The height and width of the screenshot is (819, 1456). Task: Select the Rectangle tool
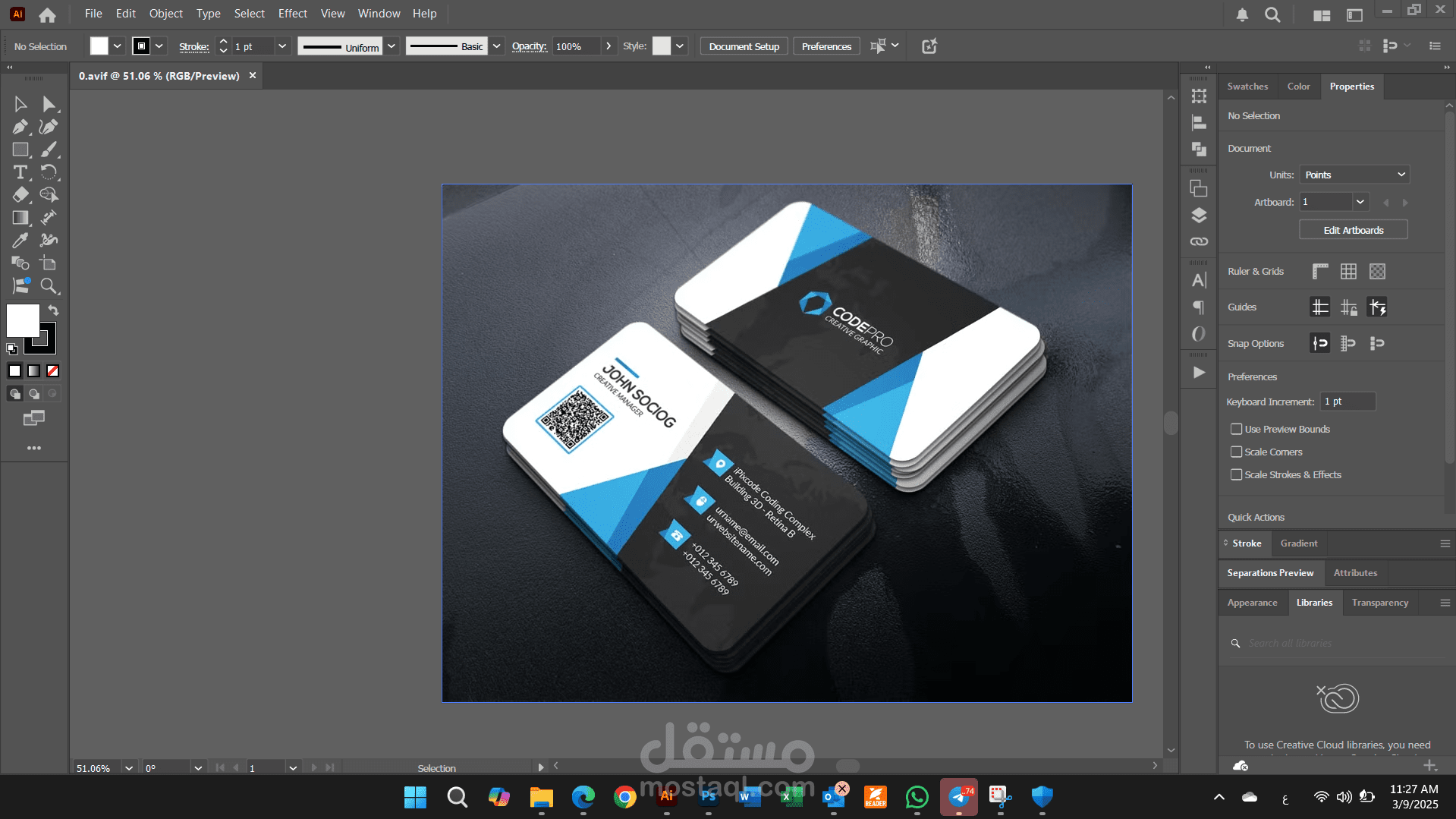coord(20,150)
